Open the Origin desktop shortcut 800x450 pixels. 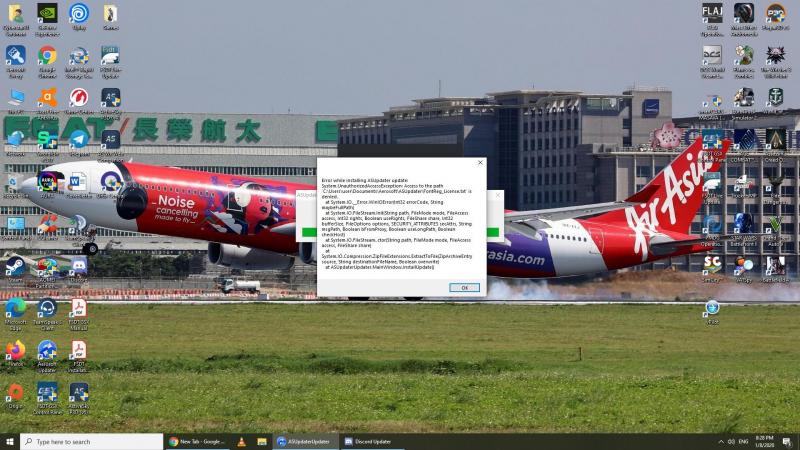15,396
